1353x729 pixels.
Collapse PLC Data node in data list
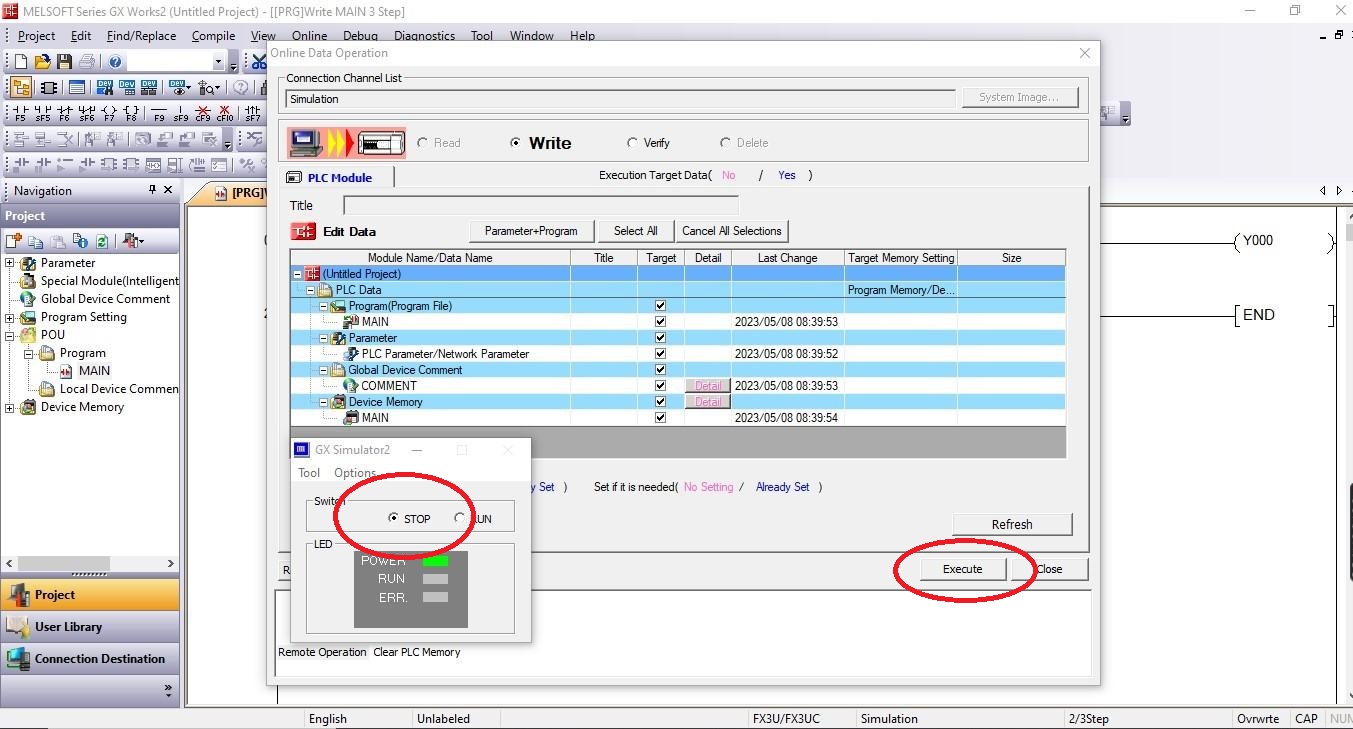click(310, 290)
